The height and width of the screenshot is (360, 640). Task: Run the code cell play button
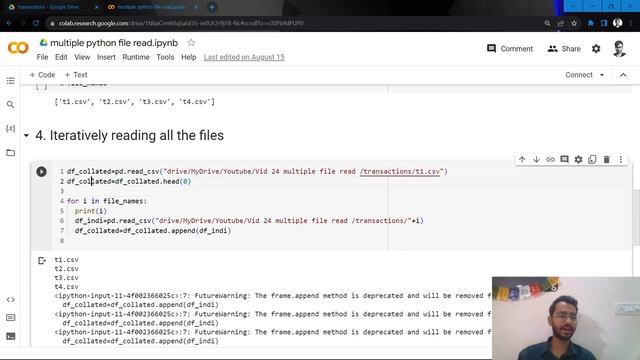click(x=41, y=171)
